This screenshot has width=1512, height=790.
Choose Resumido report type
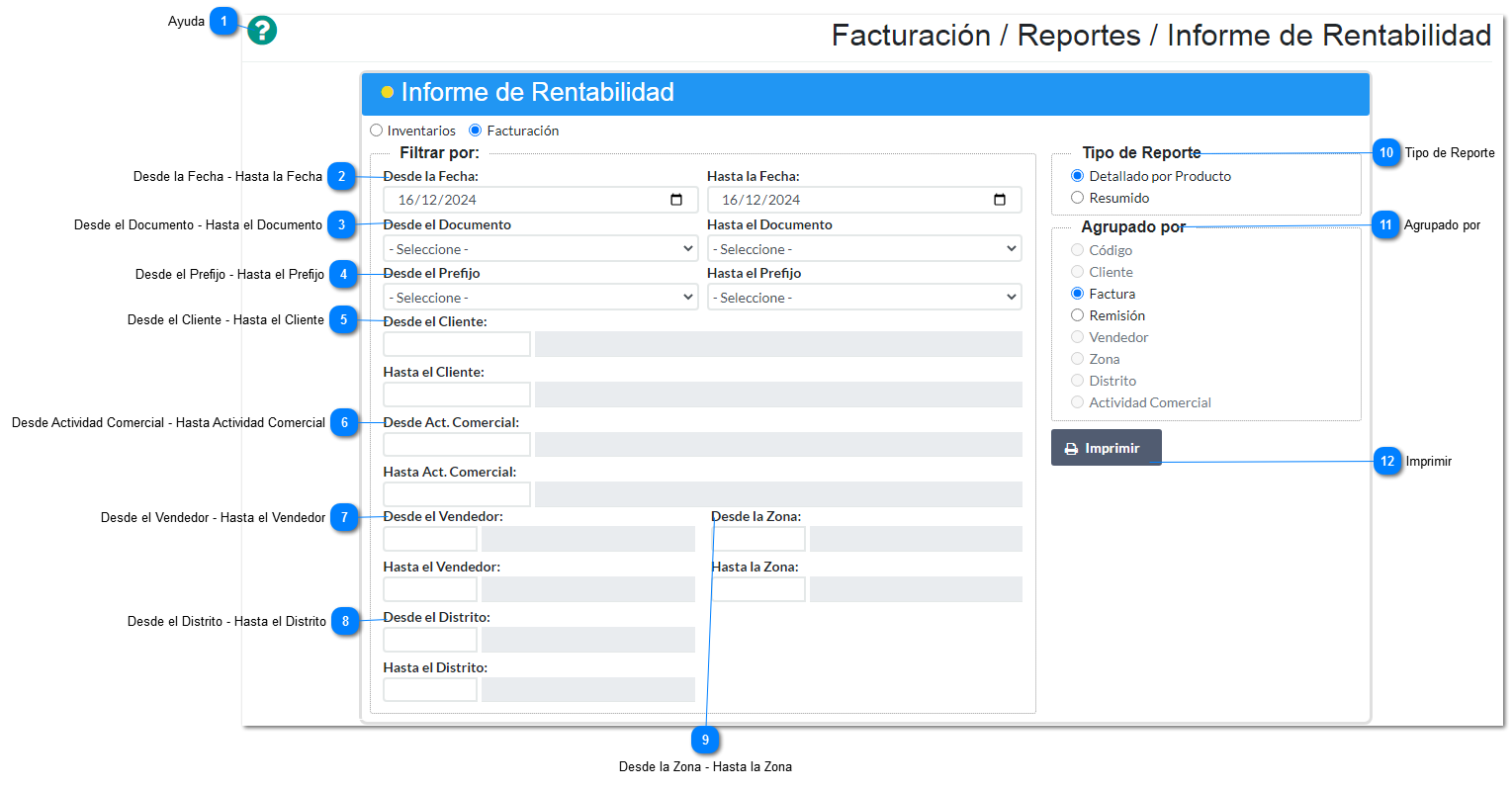tap(1077, 198)
